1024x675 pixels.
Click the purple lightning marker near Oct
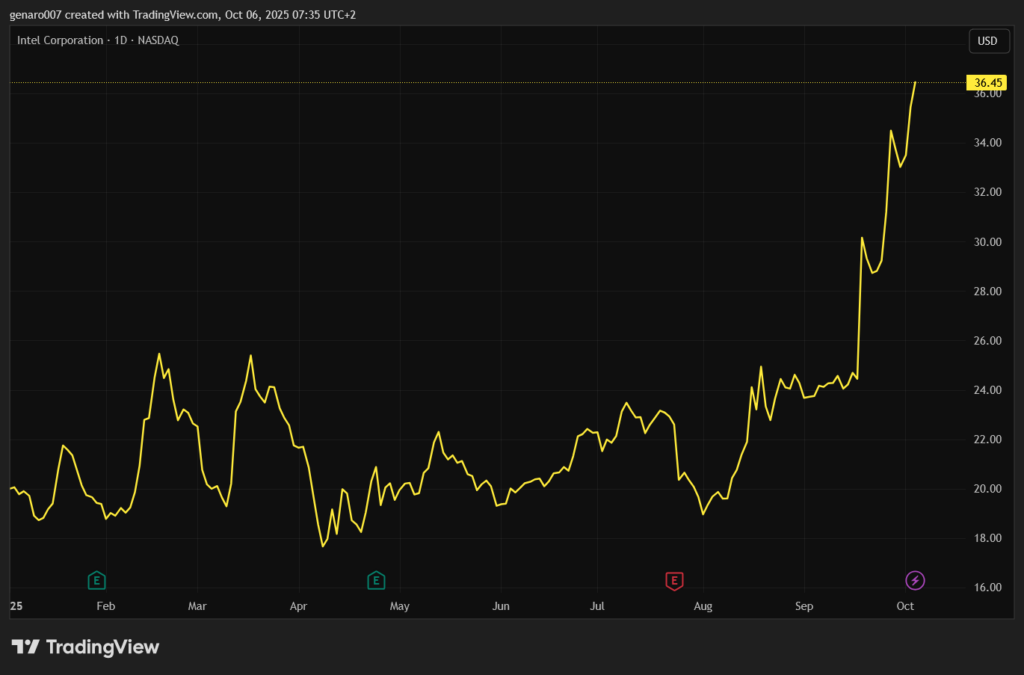pyautogui.click(x=915, y=580)
